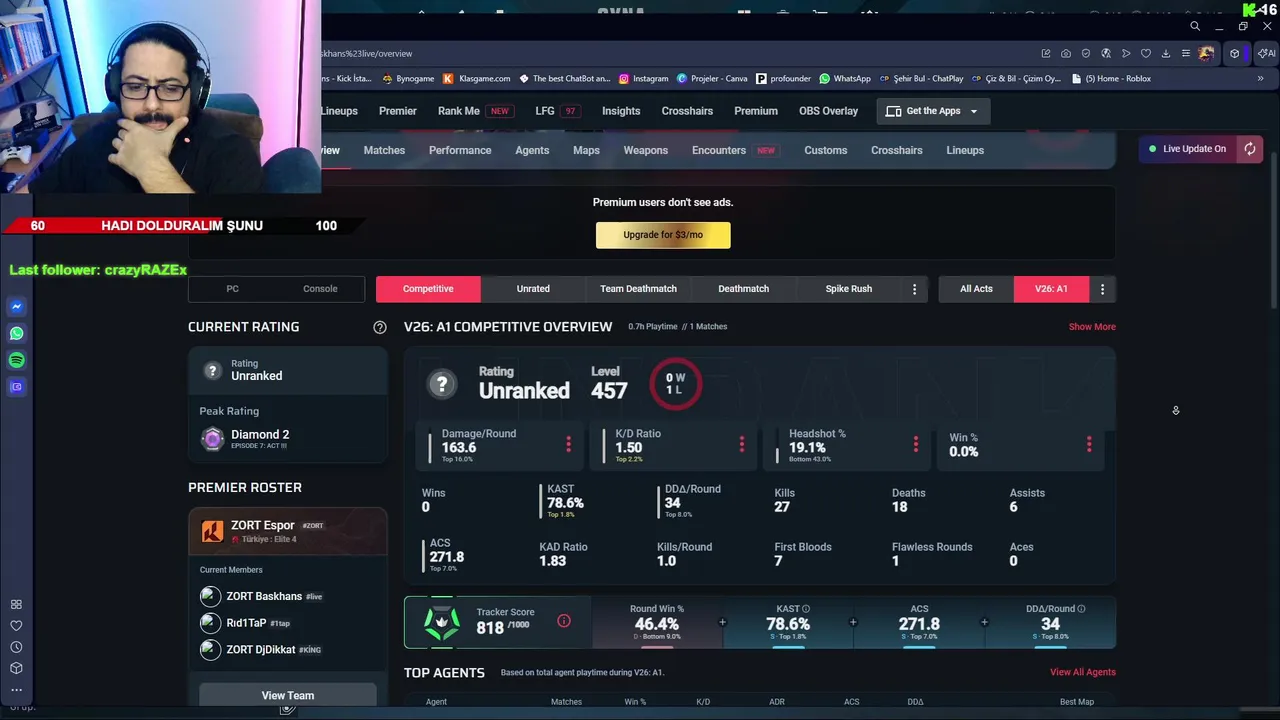Click the refresh icon beside Live Update

point(1250,149)
